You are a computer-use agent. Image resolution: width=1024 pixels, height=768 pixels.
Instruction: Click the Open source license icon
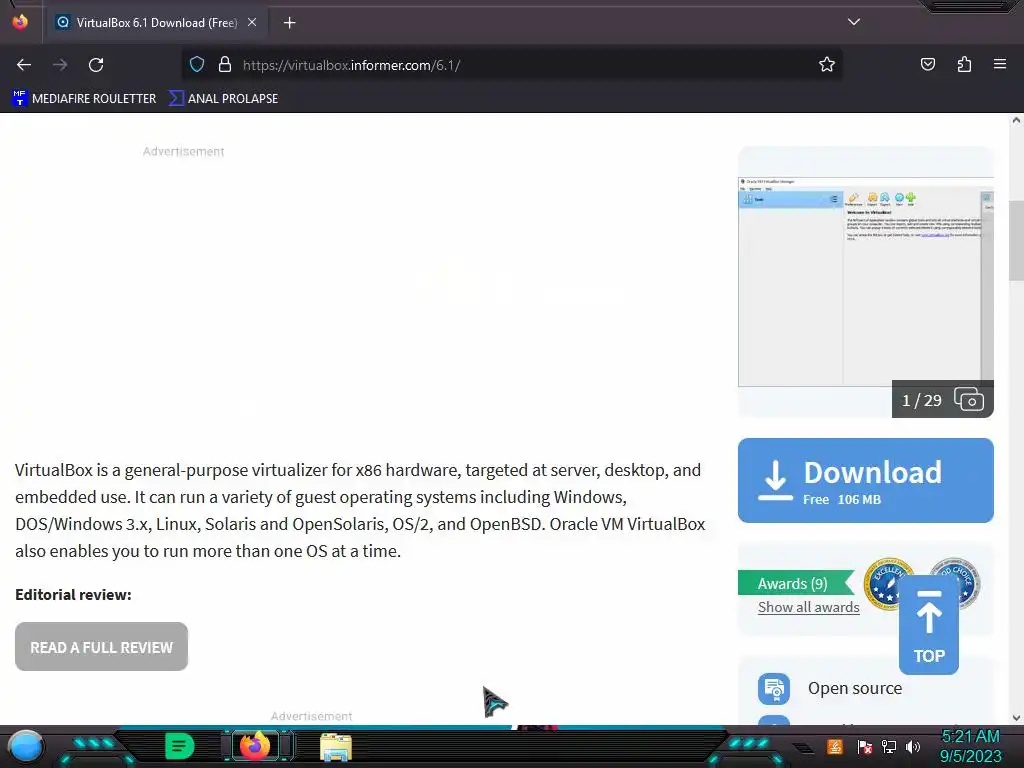774,688
